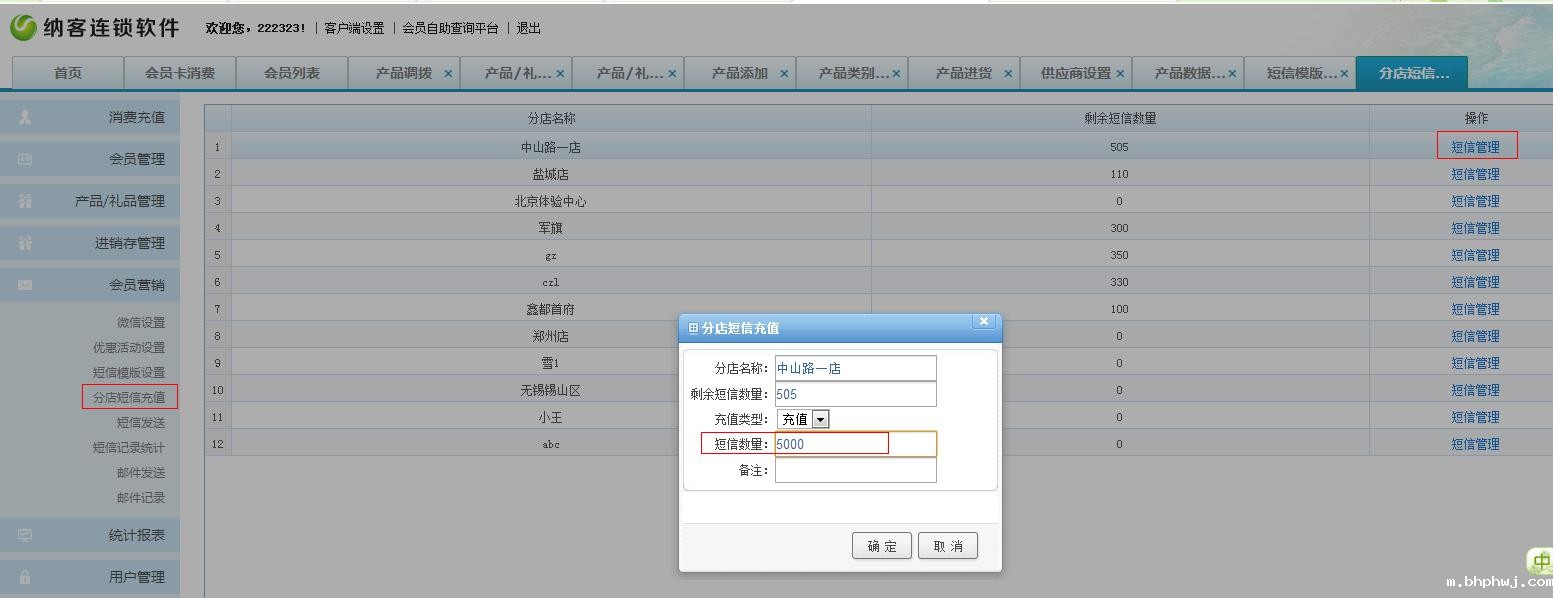Screen dimensions: 1553x598
Task: Click the green 纳客连锁软件 logo icon
Action: coord(23,28)
